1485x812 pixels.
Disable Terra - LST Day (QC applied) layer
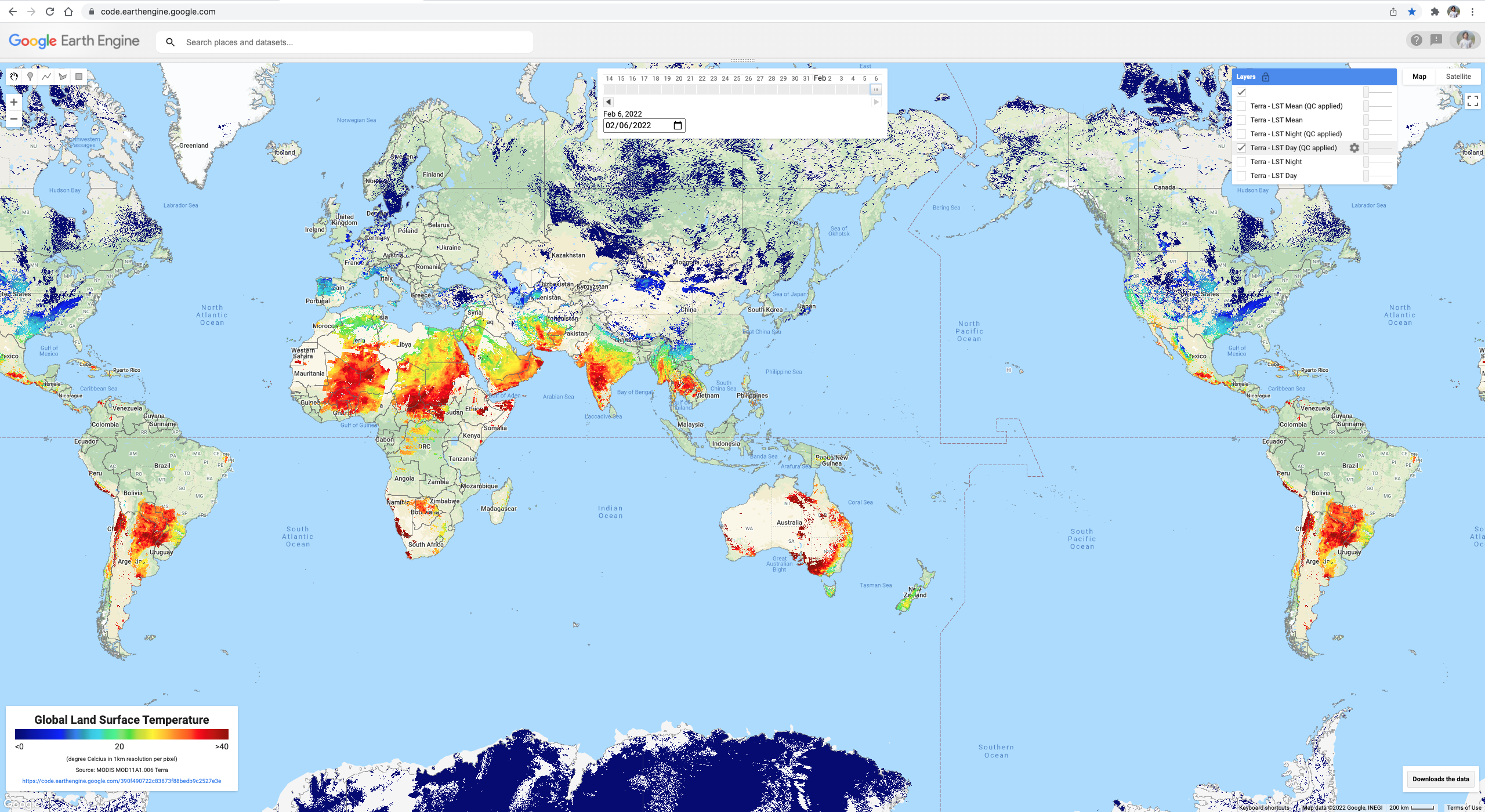[1241, 148]
